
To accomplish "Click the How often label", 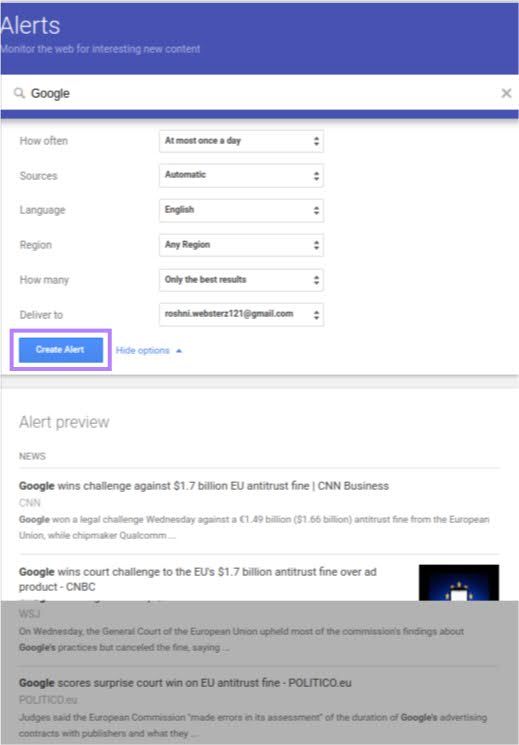I will [x=44, y=141].
